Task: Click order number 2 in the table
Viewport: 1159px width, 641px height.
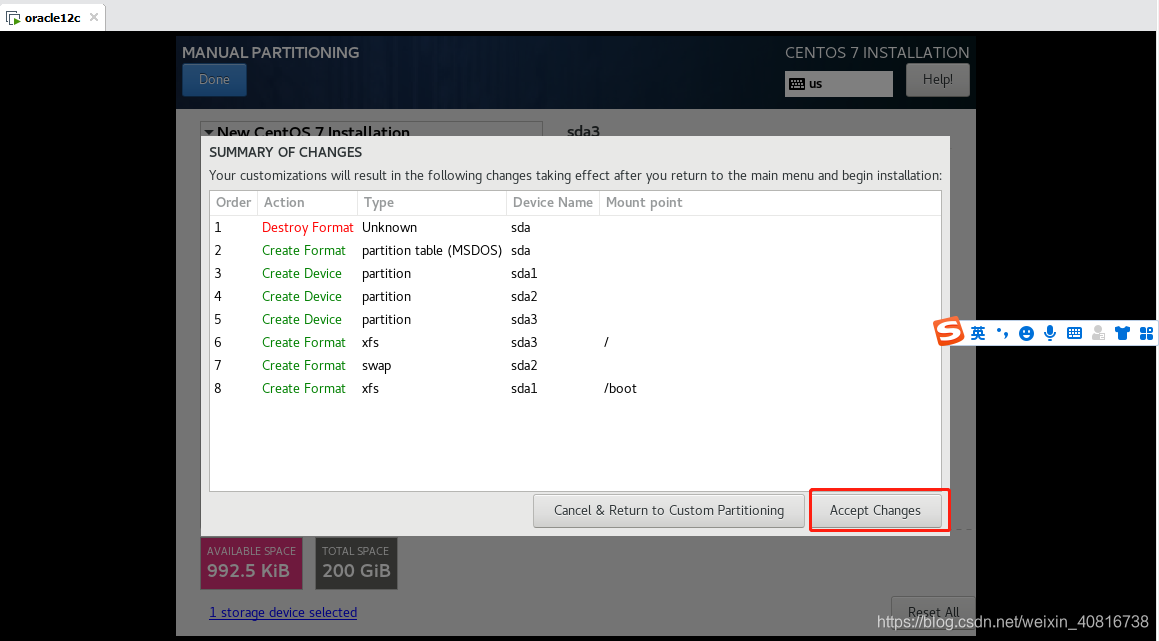Action: click(x=218, y=251)
